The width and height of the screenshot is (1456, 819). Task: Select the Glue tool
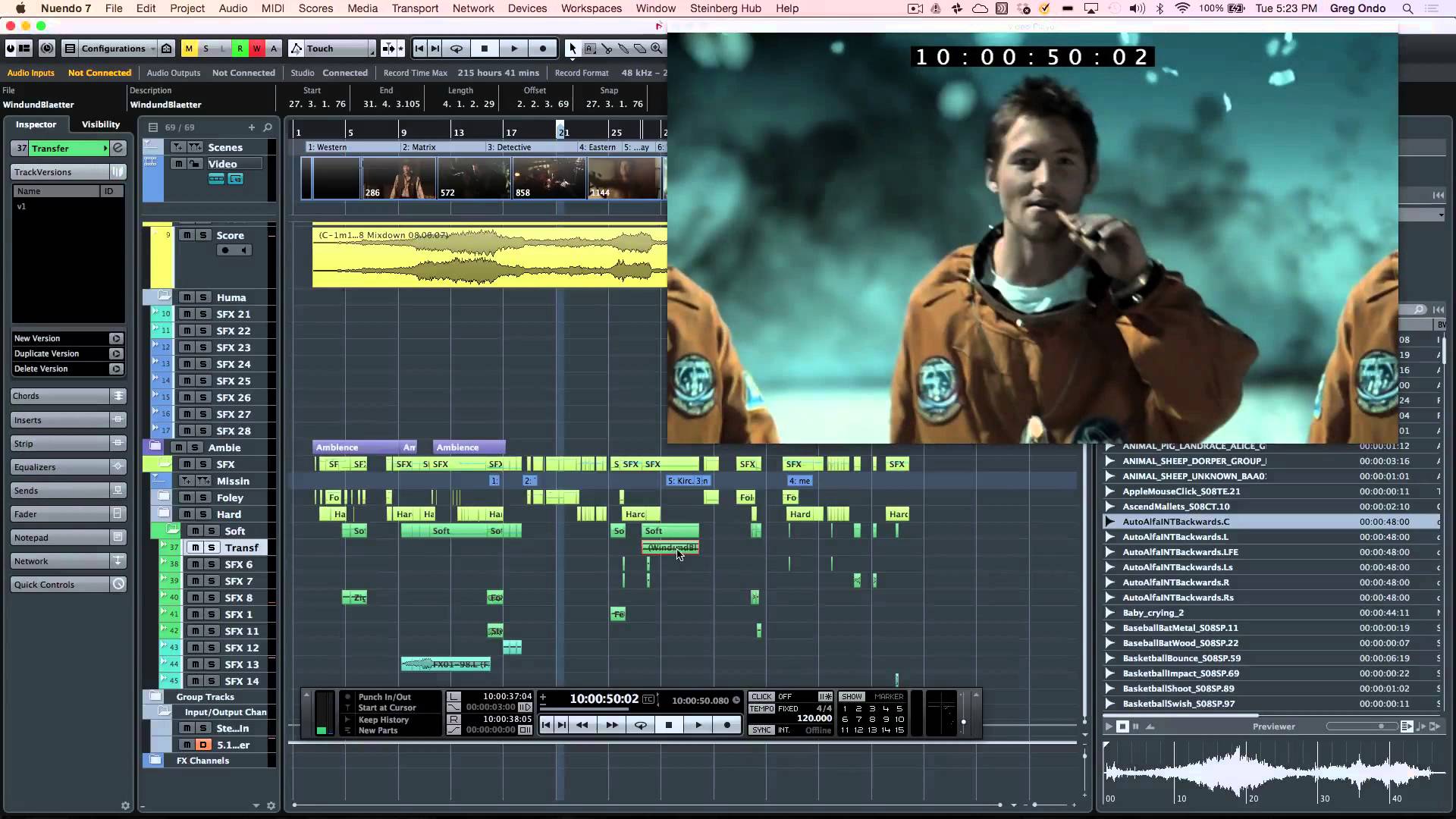pos(623,49)
